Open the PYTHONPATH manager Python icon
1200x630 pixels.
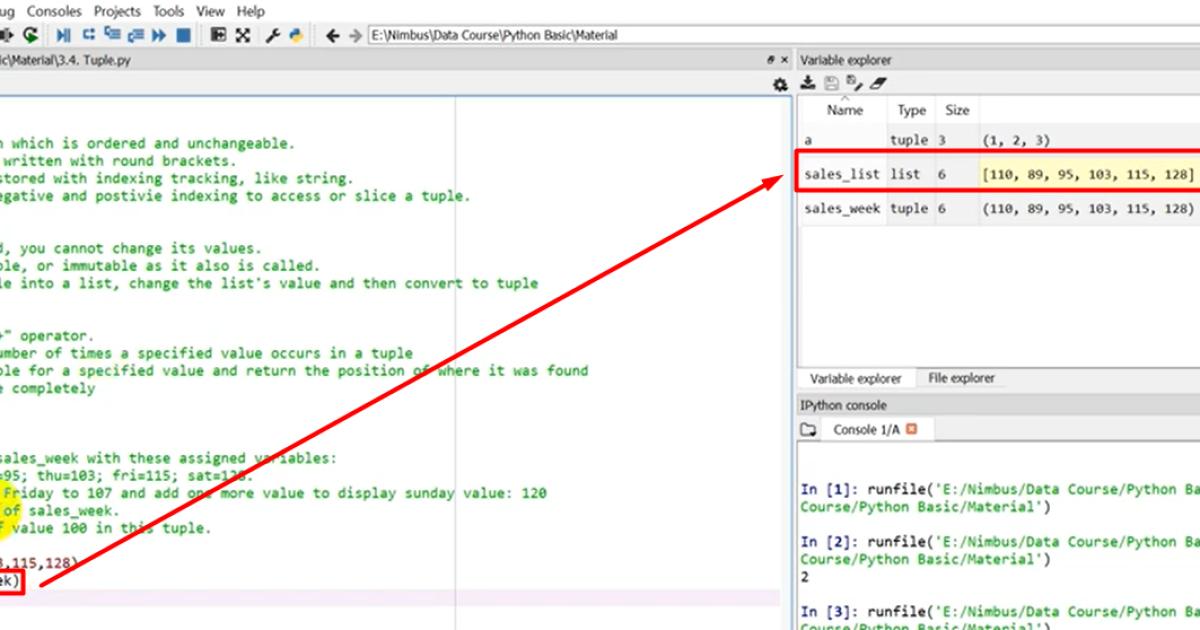296,35
